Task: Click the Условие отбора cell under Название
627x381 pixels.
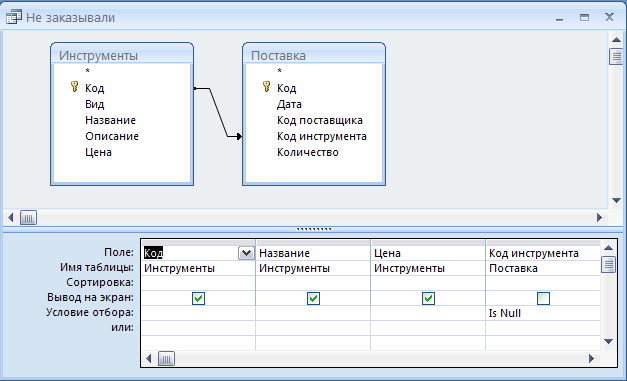Action: [313, 313]
